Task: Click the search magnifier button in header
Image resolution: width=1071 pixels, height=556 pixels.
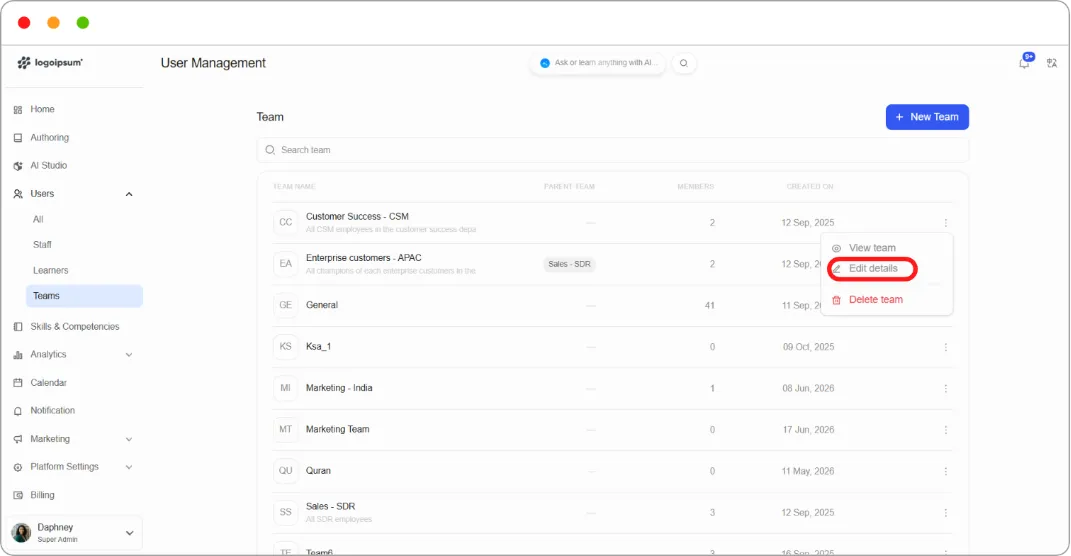Action: [684, 63]
